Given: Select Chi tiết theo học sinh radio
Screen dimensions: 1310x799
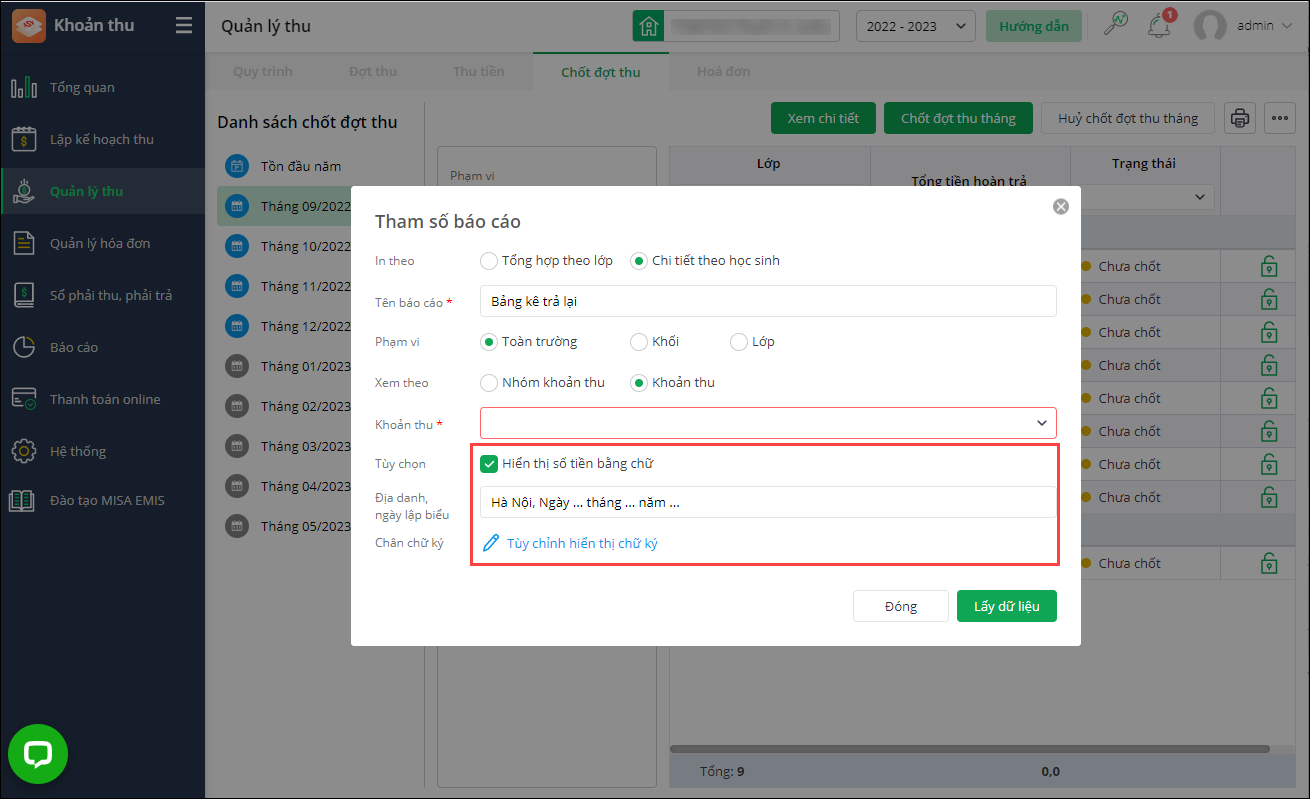Looking at the screenshot, I should [639, 261].
